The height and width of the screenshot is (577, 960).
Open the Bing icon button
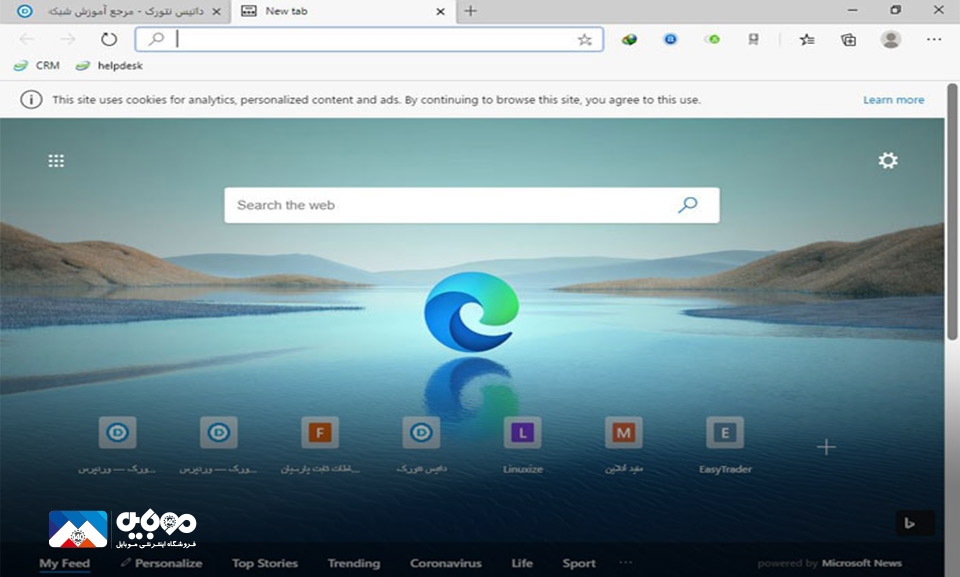(915, 523)
